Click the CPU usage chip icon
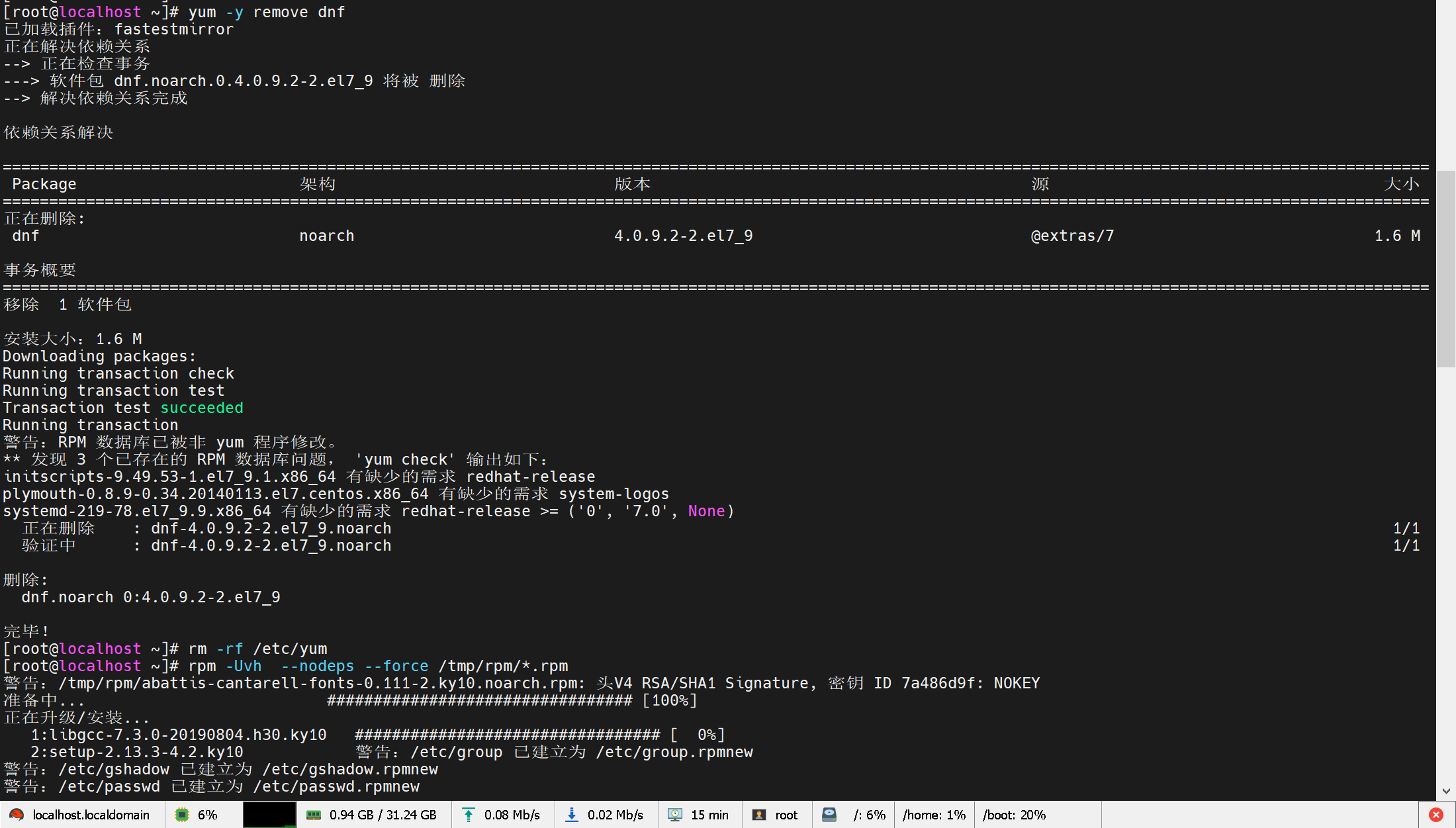Viewport: 1456px width, 828px height. point(181,815)
